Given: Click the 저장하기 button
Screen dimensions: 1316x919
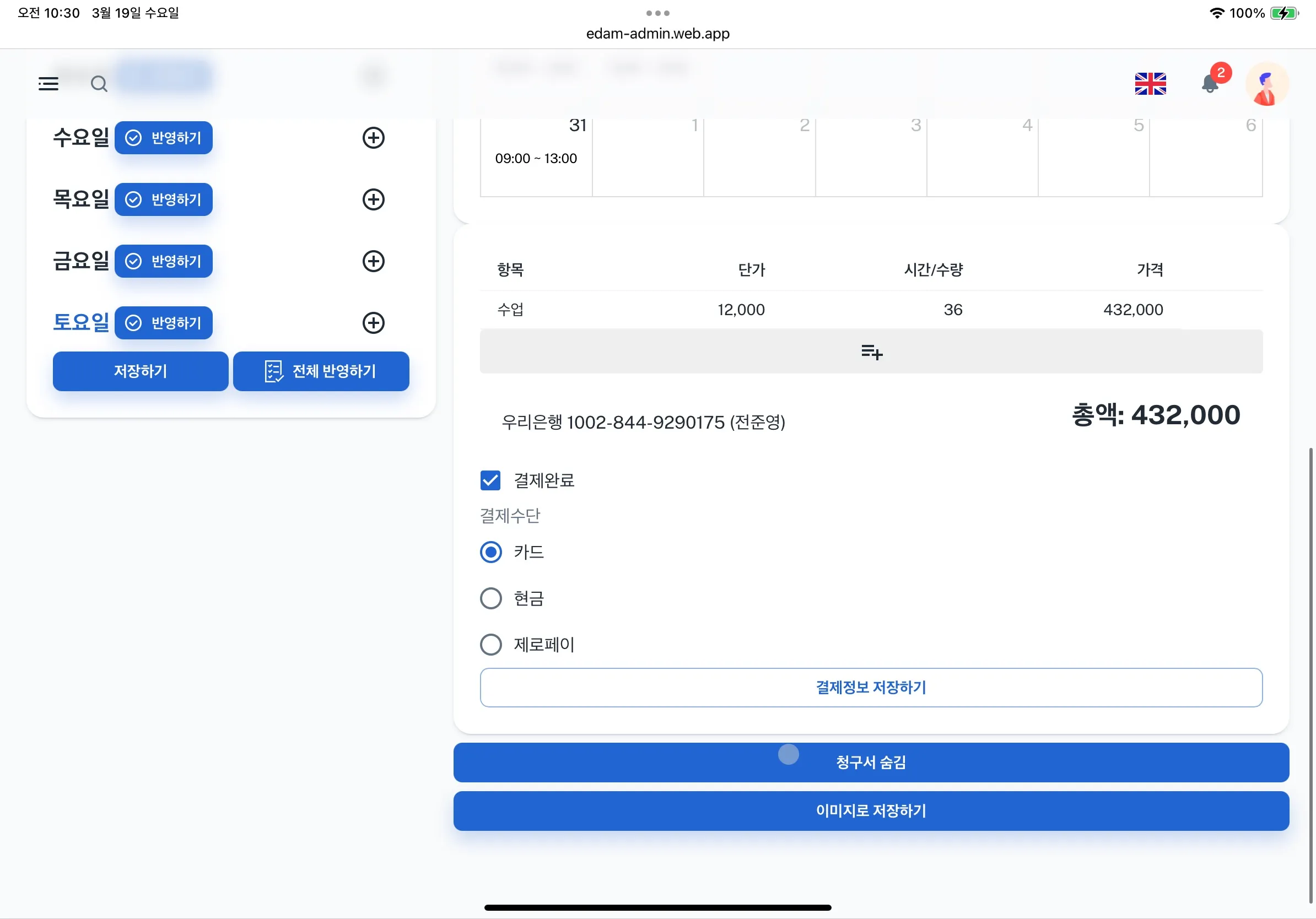Looking at the screenshot, I should (x=141, y=371).
